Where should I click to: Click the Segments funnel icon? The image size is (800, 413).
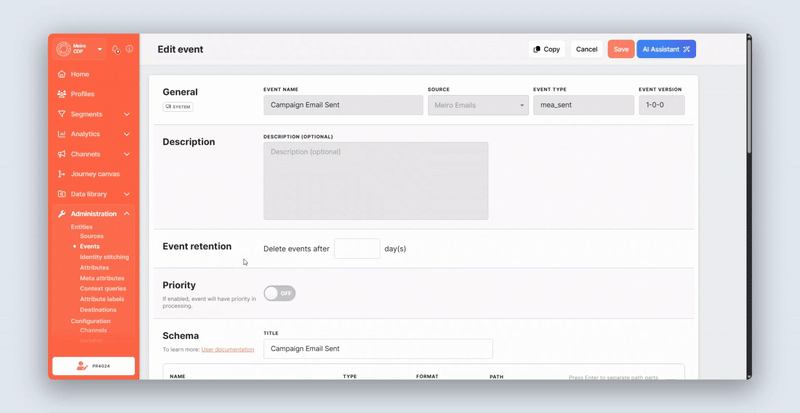(x=62, y=114)
